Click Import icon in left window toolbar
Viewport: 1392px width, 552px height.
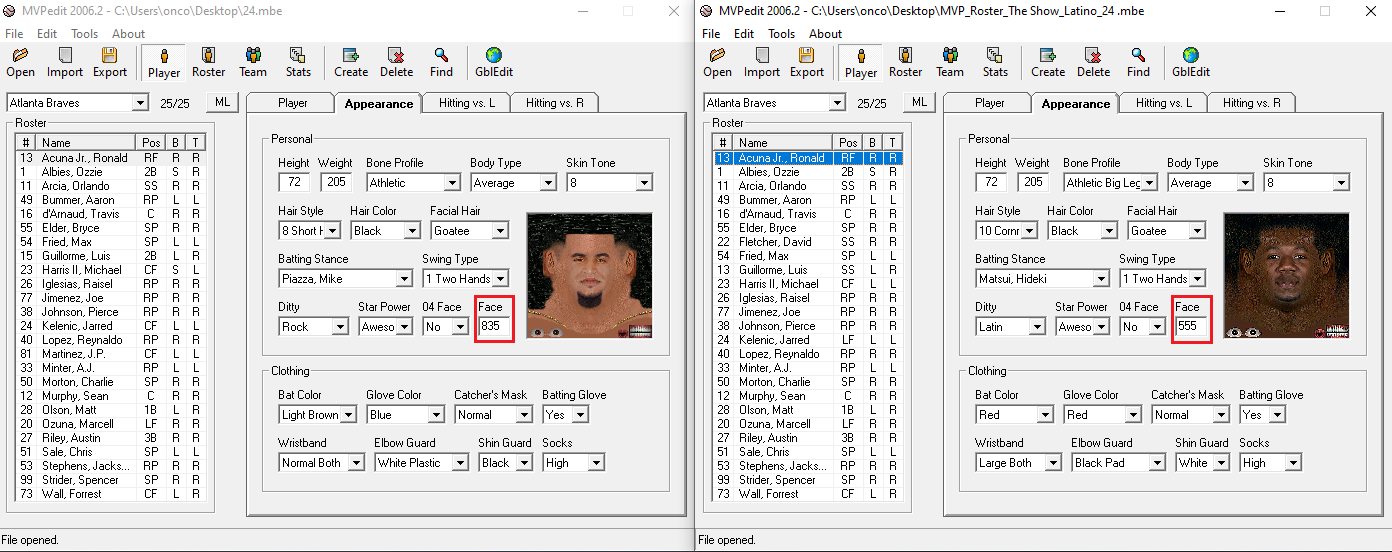[x=65, y=62]
